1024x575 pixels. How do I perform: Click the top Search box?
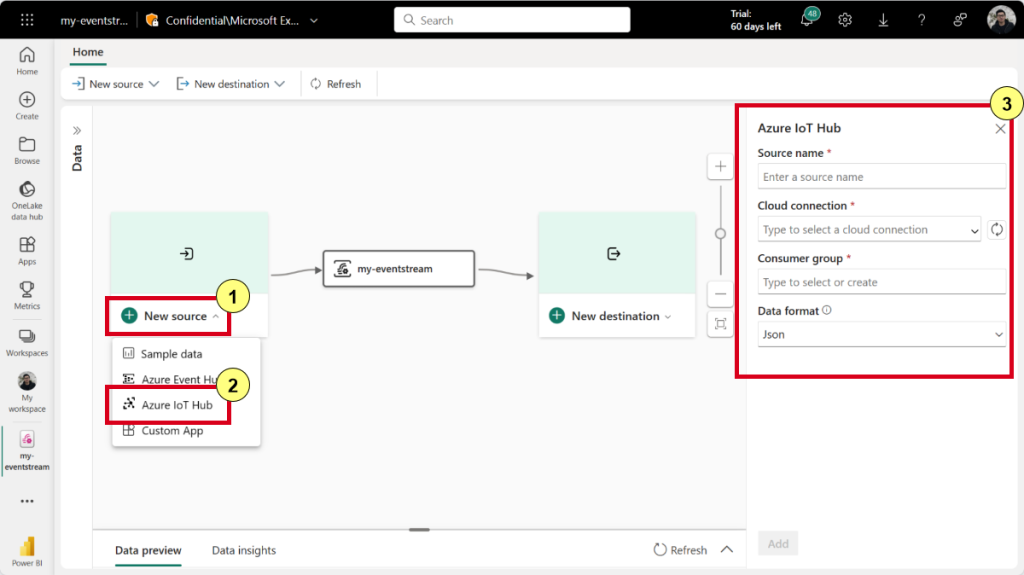click(x=512, y=20)
